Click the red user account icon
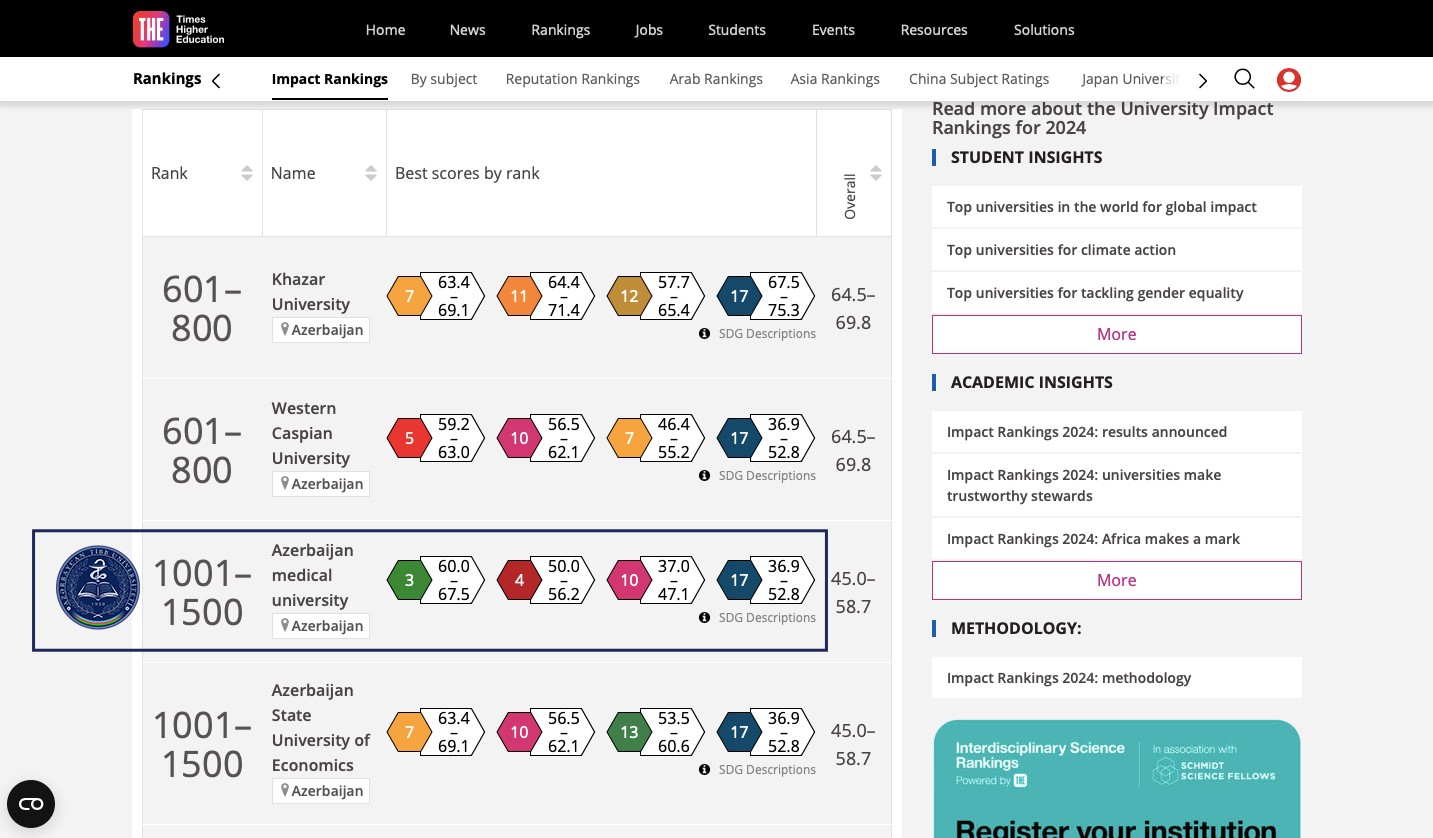Screen dimensions: 1433x838 click(1288, 80)
